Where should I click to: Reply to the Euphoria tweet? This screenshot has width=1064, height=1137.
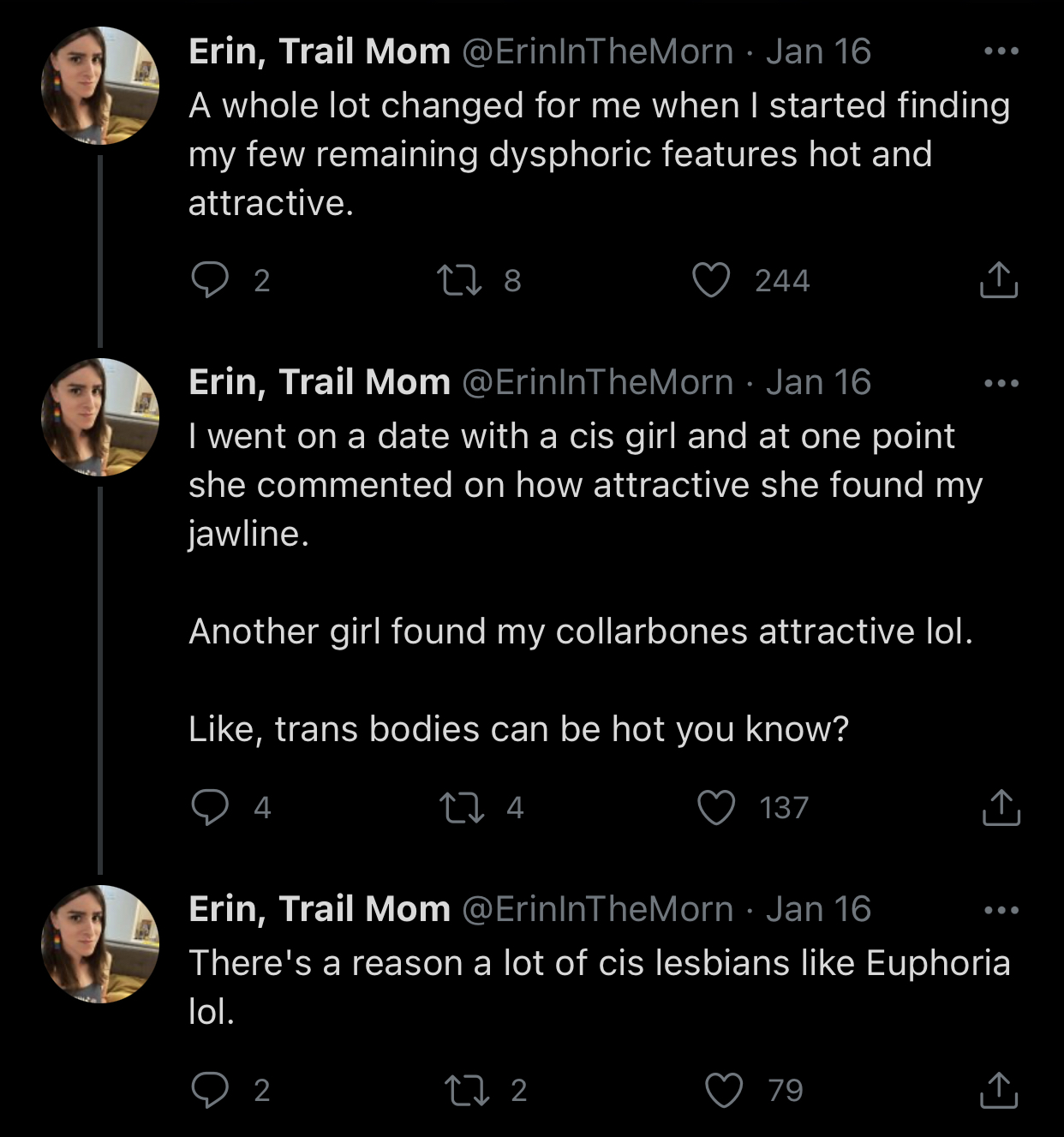(x=210, y=1090)
